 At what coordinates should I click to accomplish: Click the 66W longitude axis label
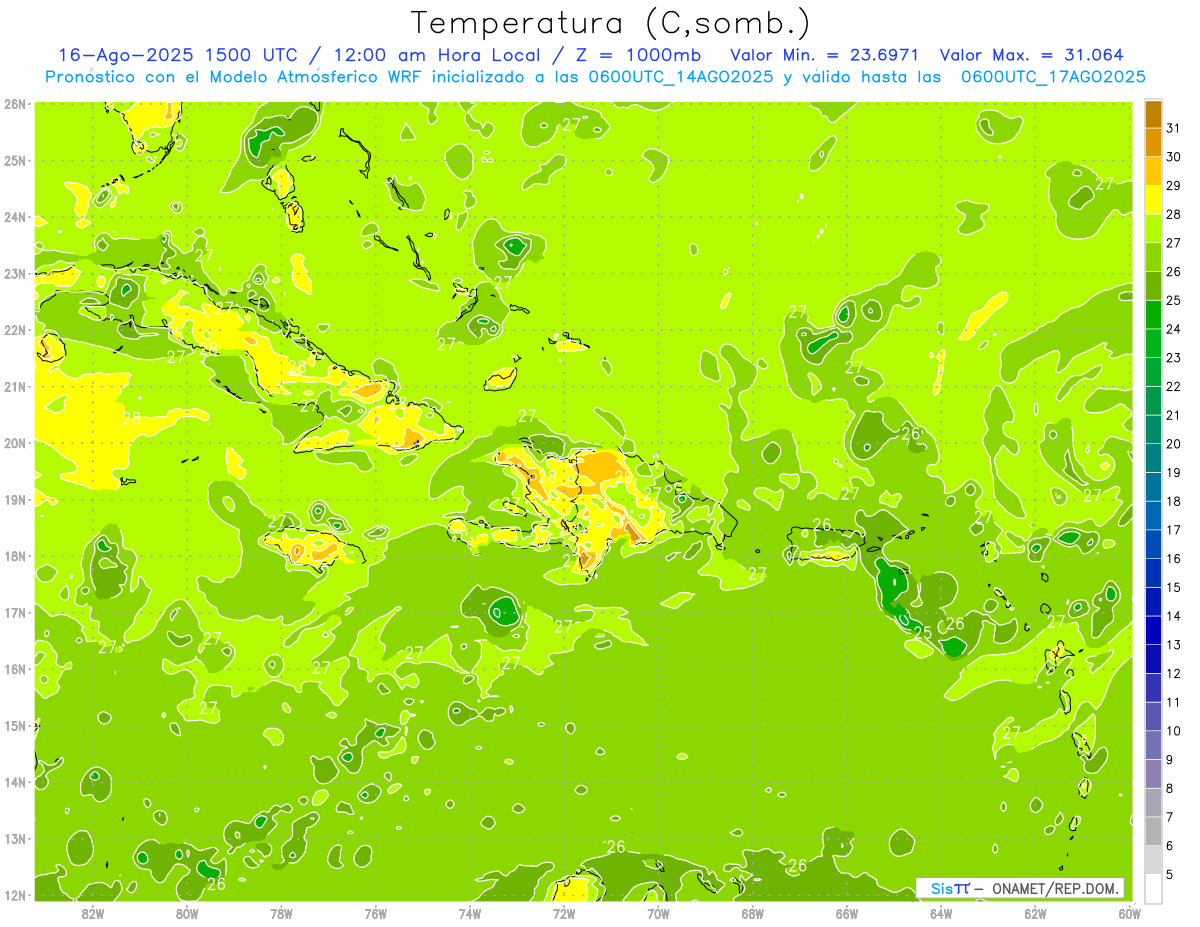point(847,913)
